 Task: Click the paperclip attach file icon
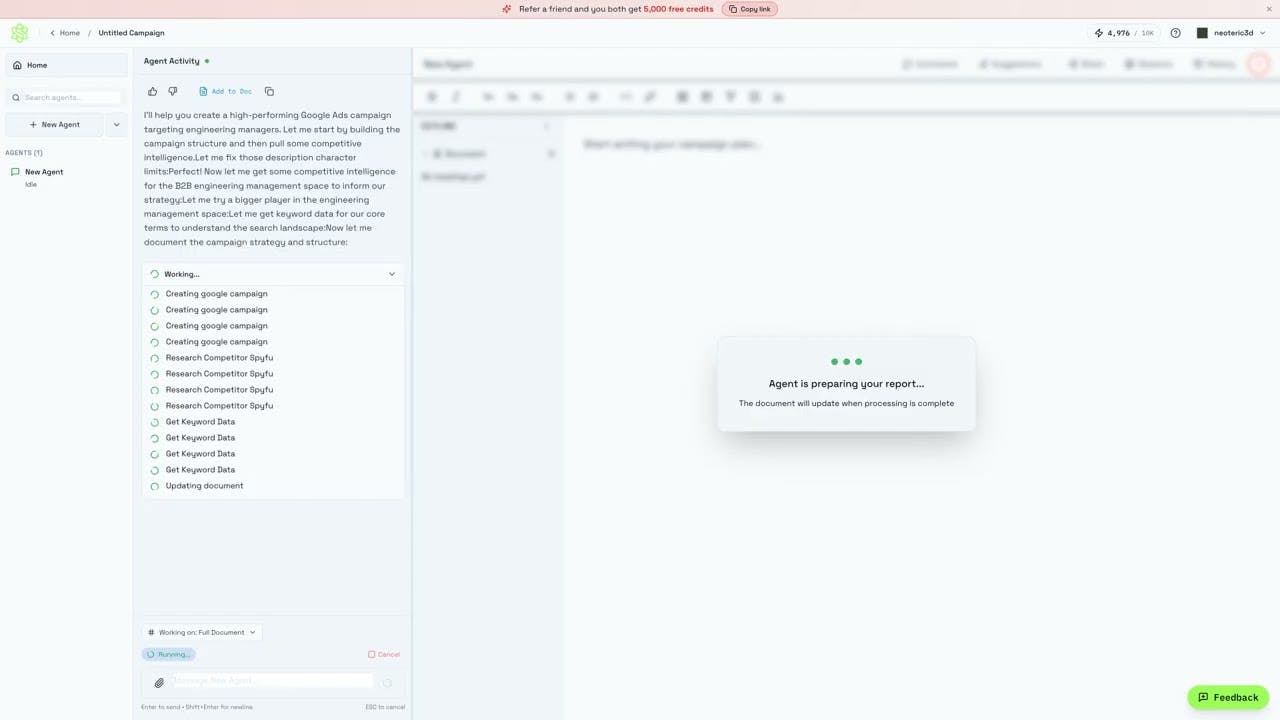point(158,683)
